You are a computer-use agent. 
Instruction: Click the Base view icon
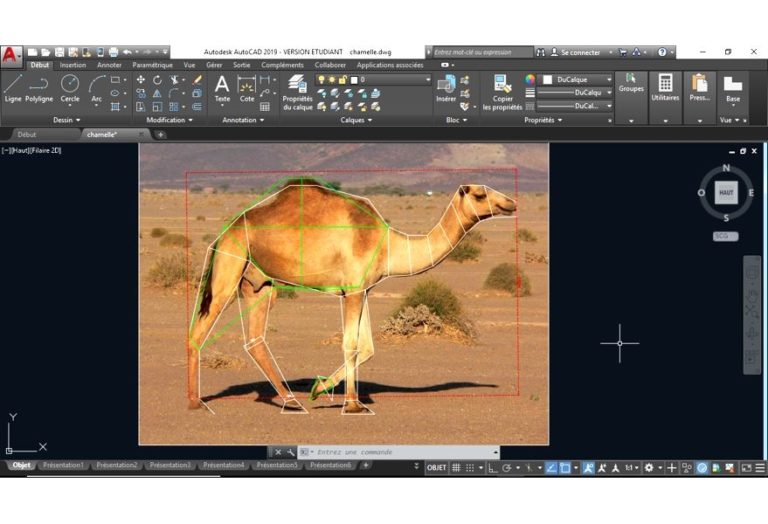(x=733, y=88)
